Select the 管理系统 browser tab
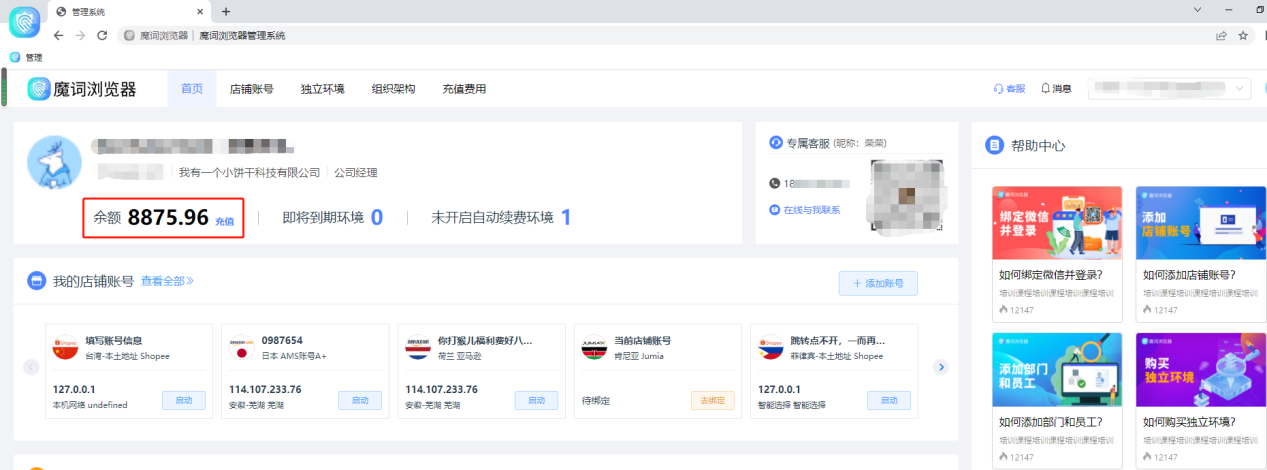1267x470 pixels. (130, 11)
